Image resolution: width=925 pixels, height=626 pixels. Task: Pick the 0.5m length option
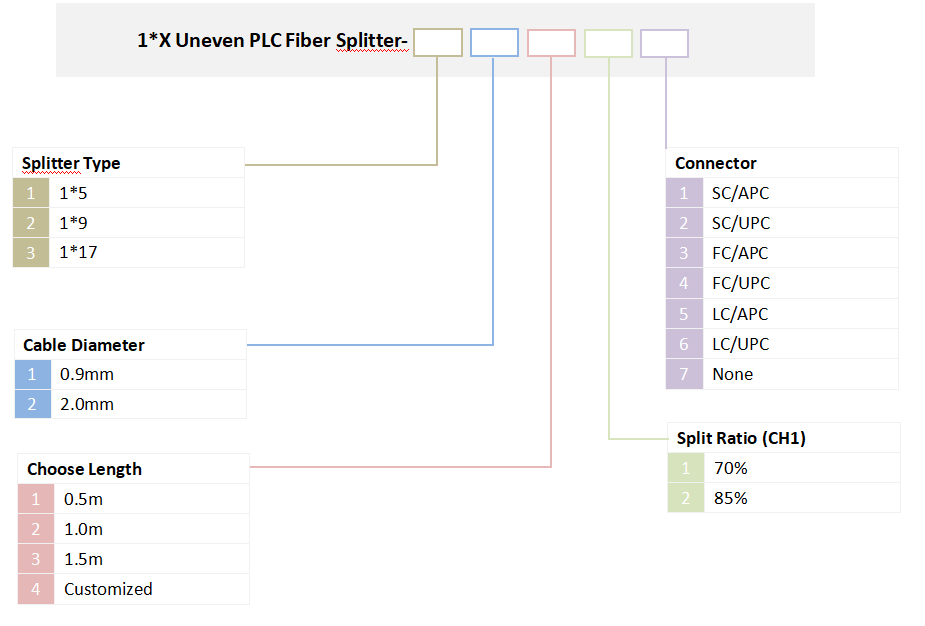click(83, 499)
